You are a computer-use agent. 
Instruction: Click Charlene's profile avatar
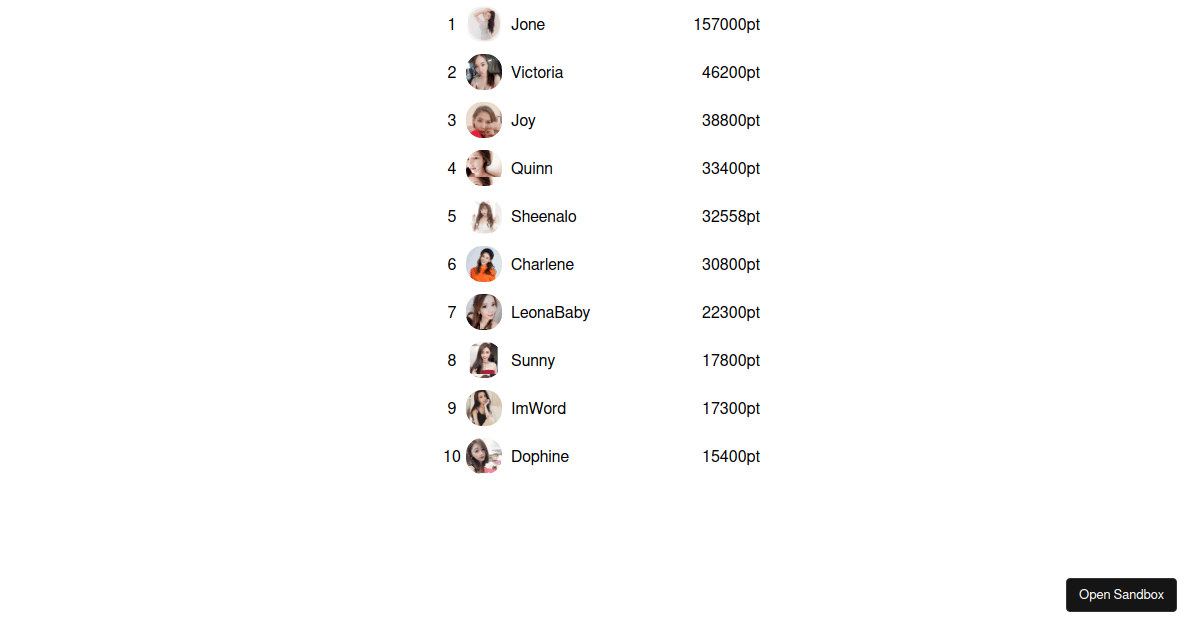coord(484,264)
